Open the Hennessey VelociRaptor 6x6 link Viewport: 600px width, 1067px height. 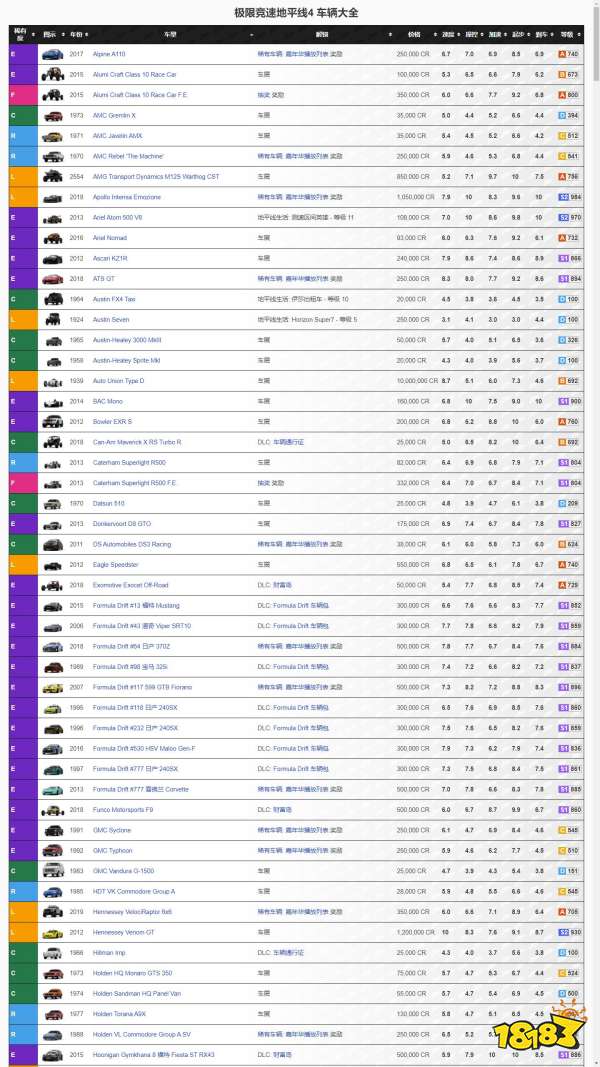(133, 912)
